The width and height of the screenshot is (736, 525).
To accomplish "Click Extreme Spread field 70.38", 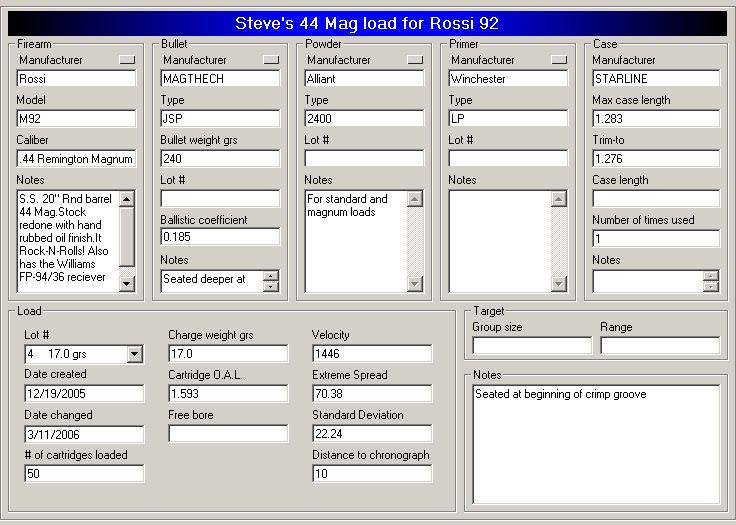I will point(372,394).
